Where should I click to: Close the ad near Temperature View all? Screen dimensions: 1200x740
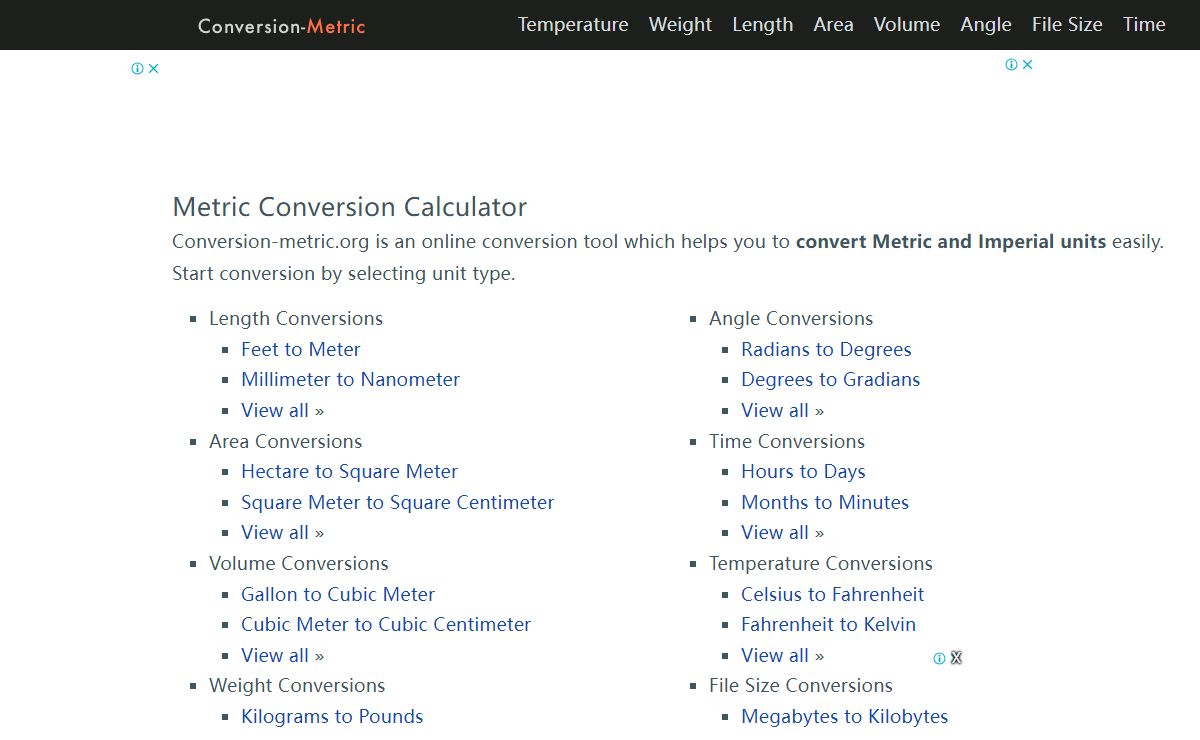point(956,658)
